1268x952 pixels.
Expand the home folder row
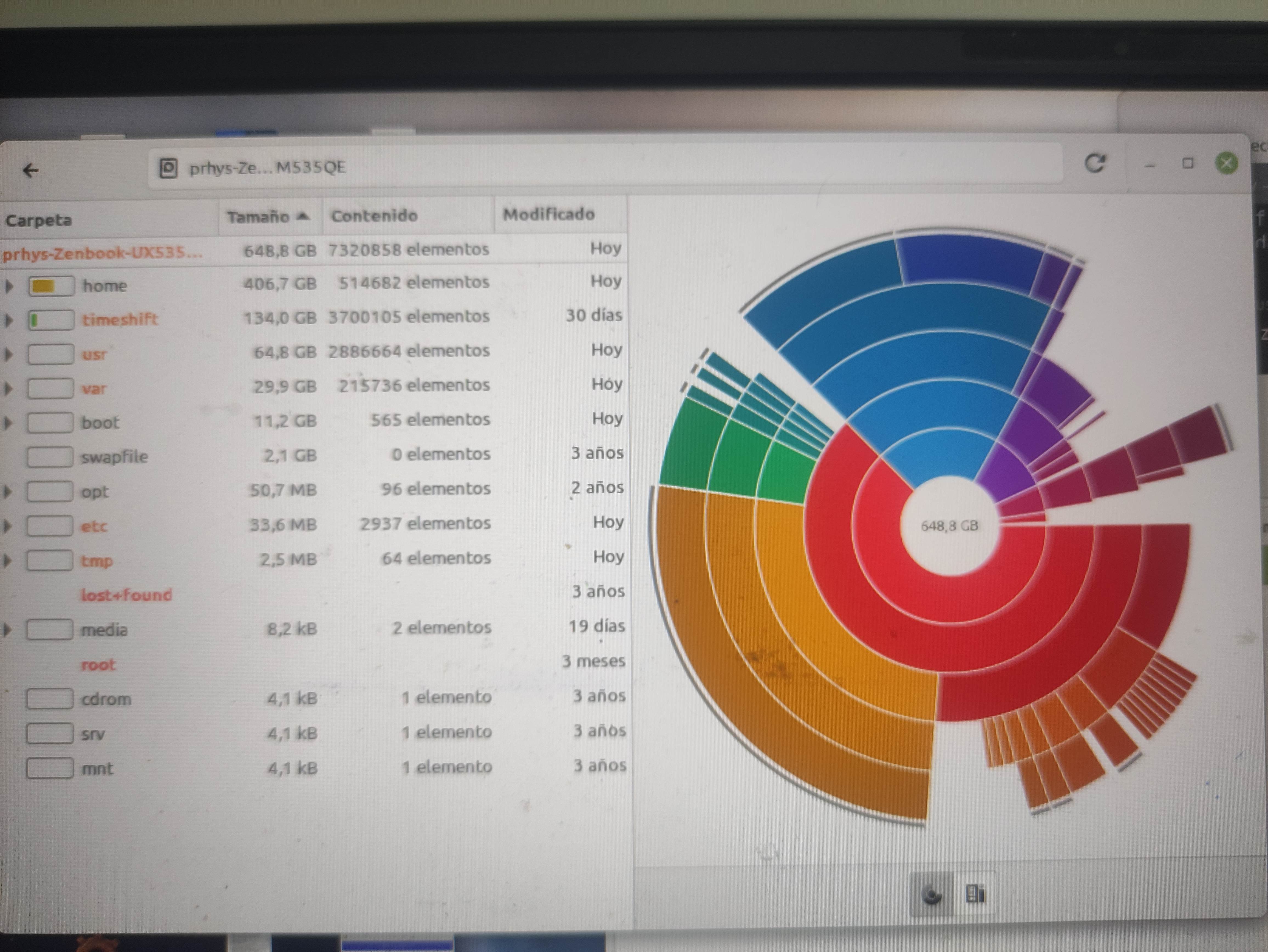pos(9,285)
